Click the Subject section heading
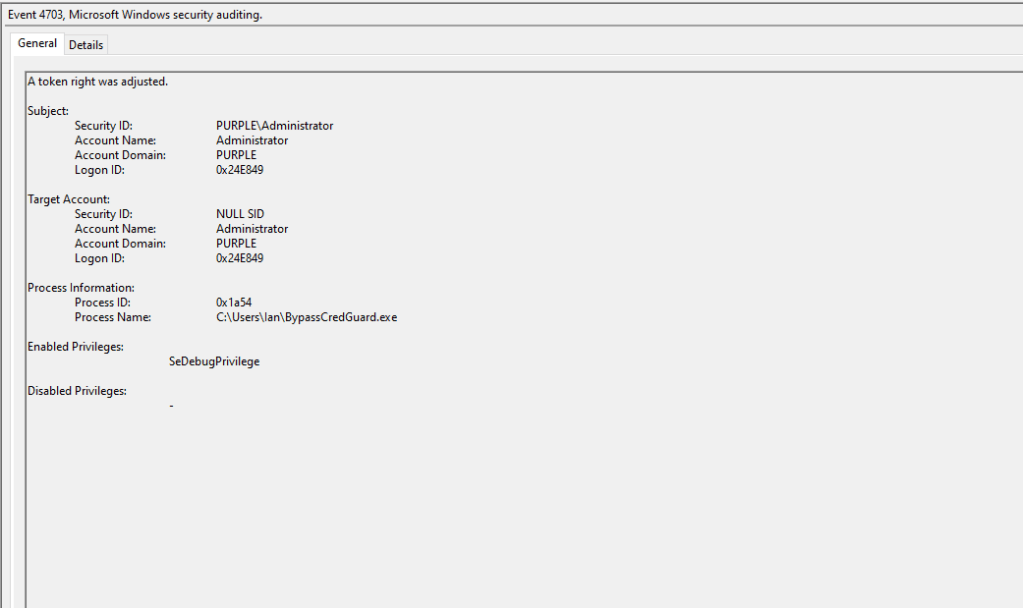Screen dimensions: 1023x608 click(48, 111)
